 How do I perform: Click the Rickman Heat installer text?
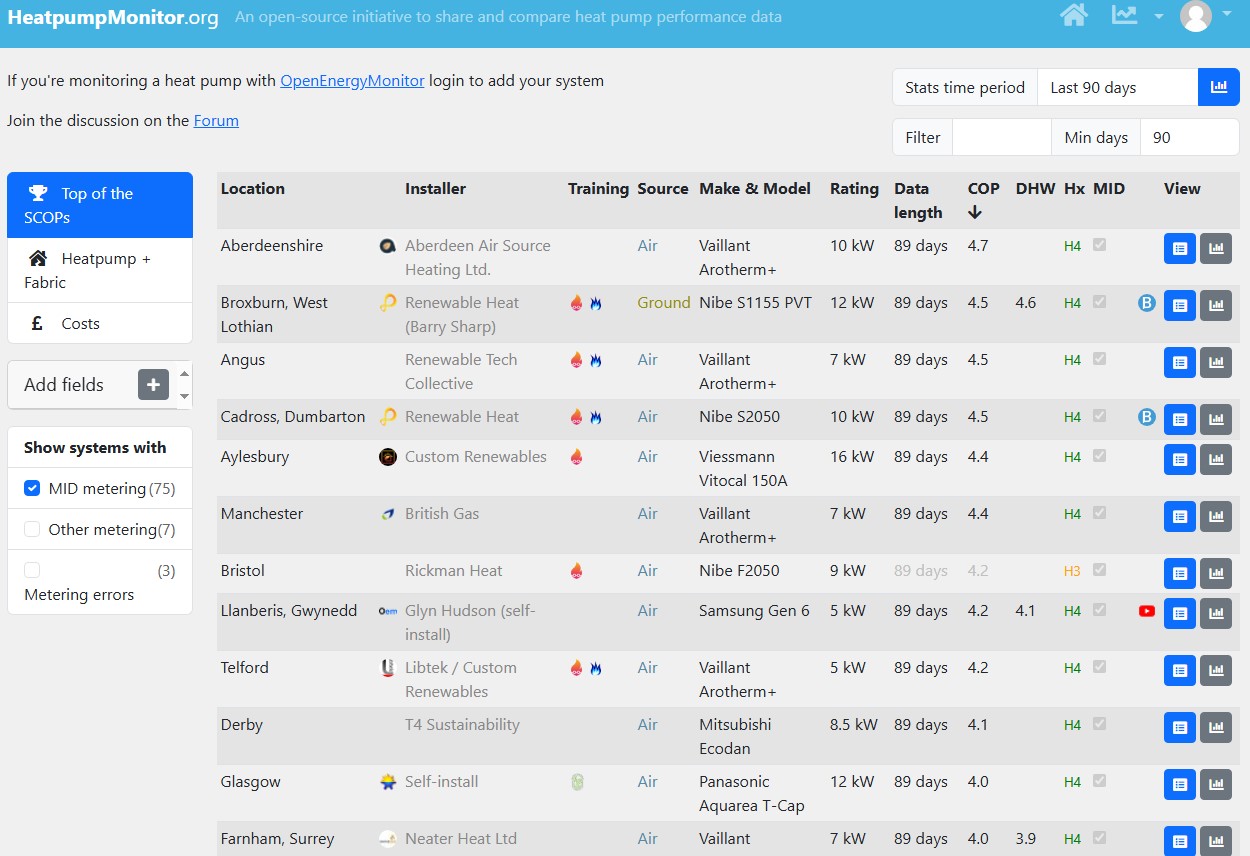454,570
